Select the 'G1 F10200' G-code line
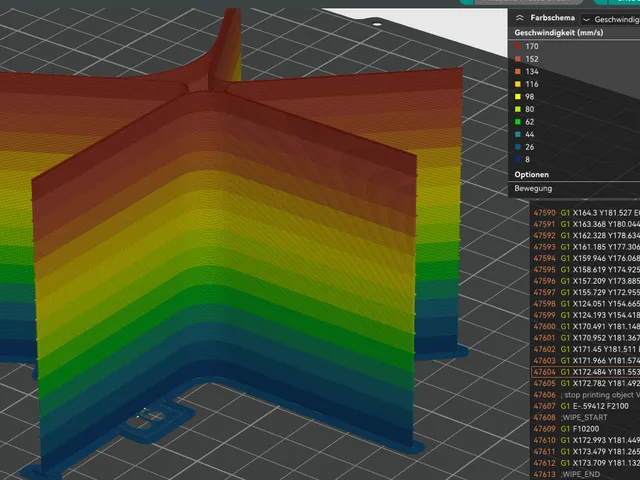 [x=586, y=429]
